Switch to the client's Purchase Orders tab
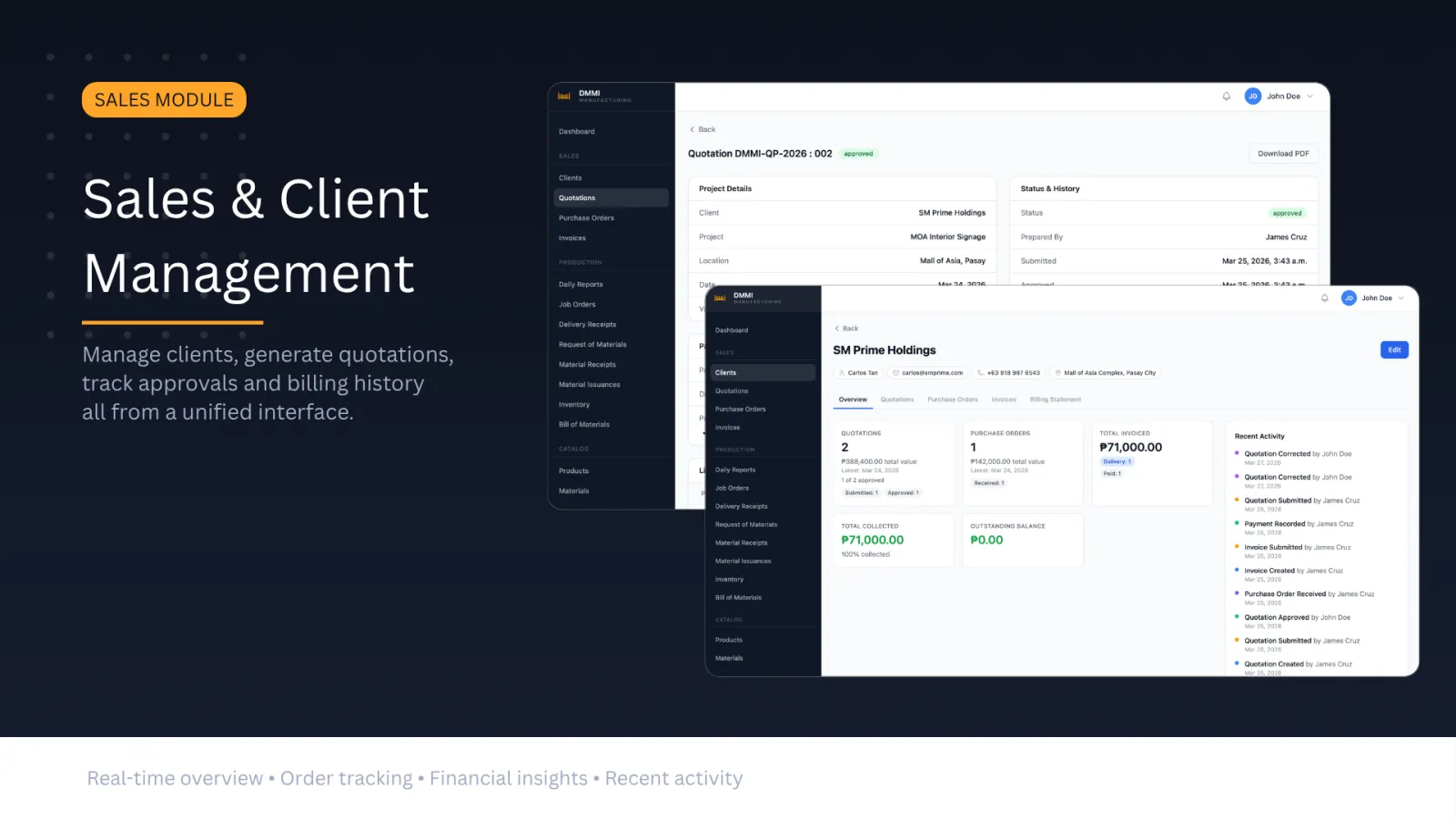This screenshot has height=819, width=1456. 953,399
